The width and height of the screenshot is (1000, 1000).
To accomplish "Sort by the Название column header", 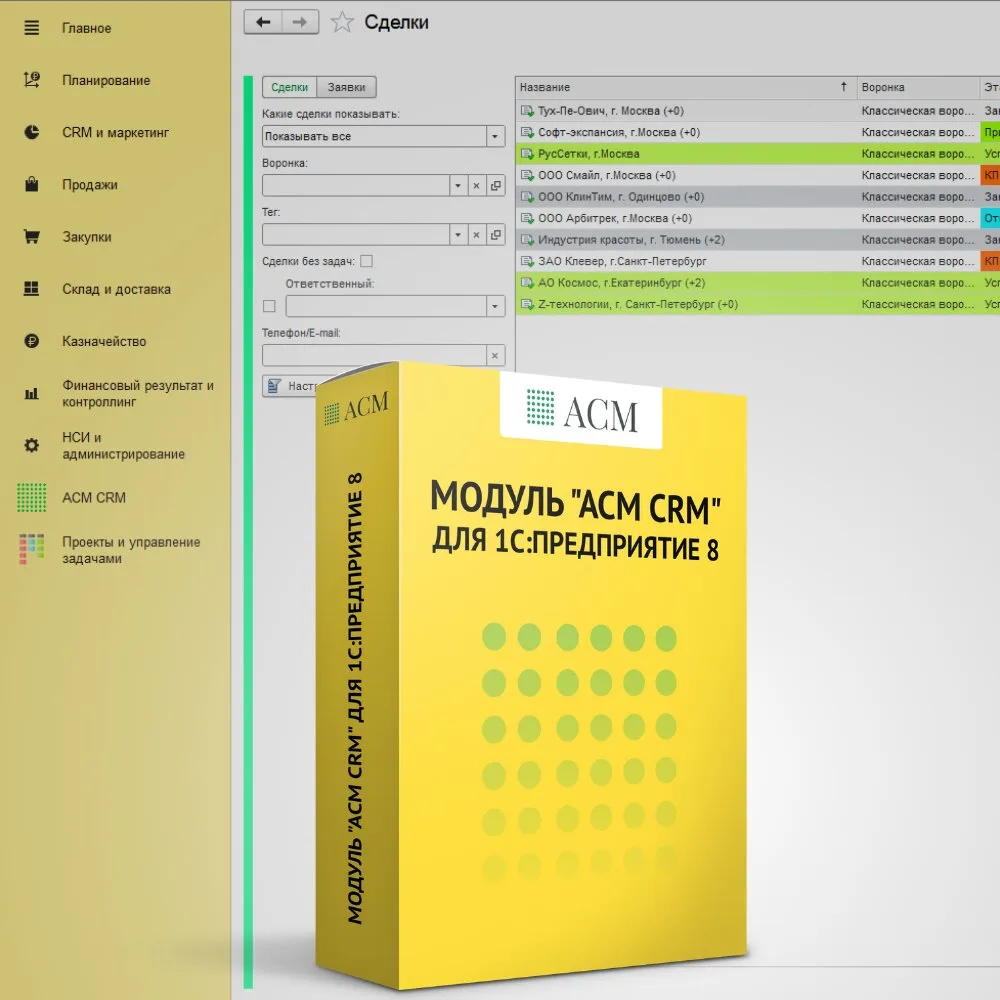I will click(686, 87).
